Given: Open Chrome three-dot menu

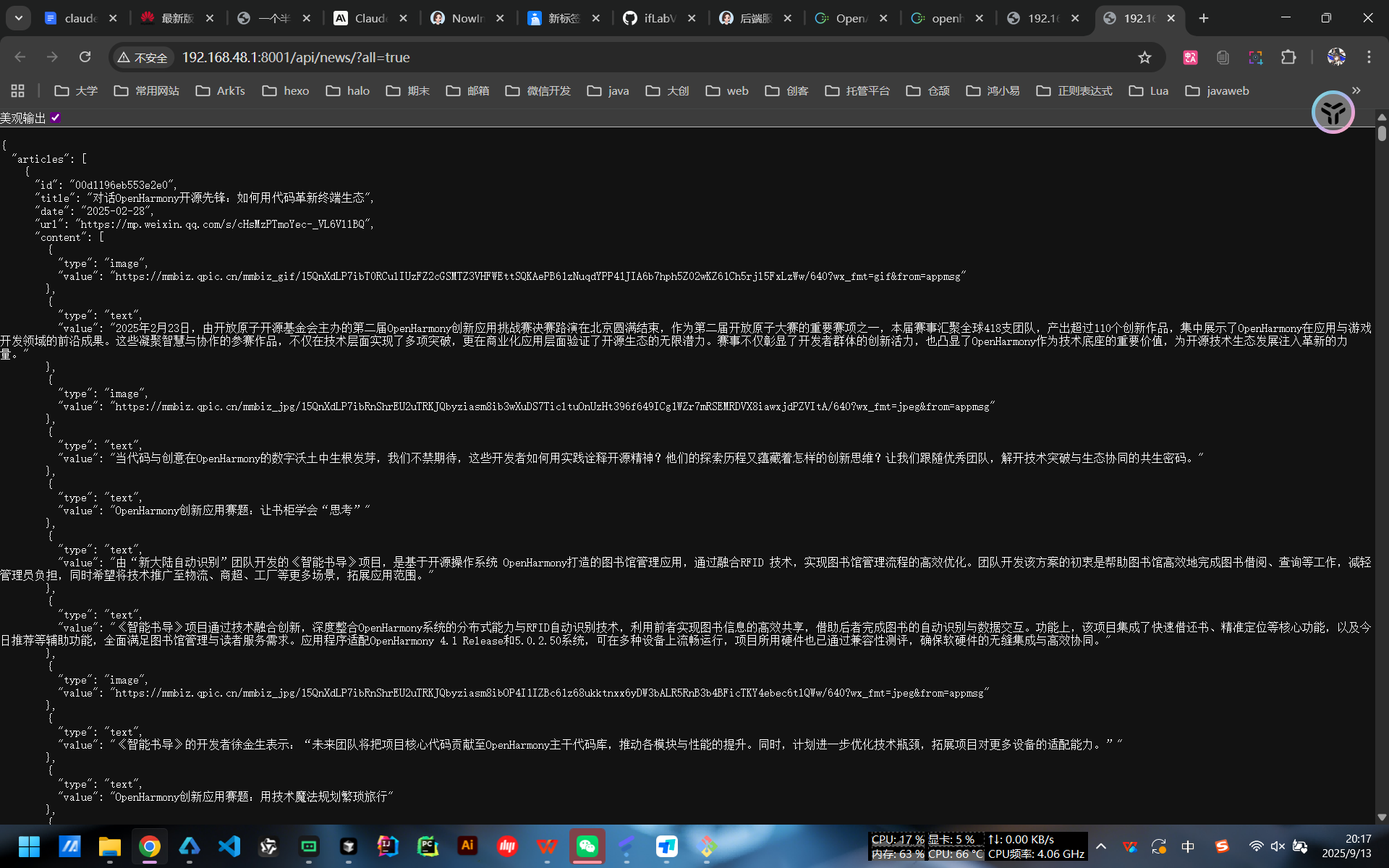Looking at the screenshot, I should click(1369, 57).
